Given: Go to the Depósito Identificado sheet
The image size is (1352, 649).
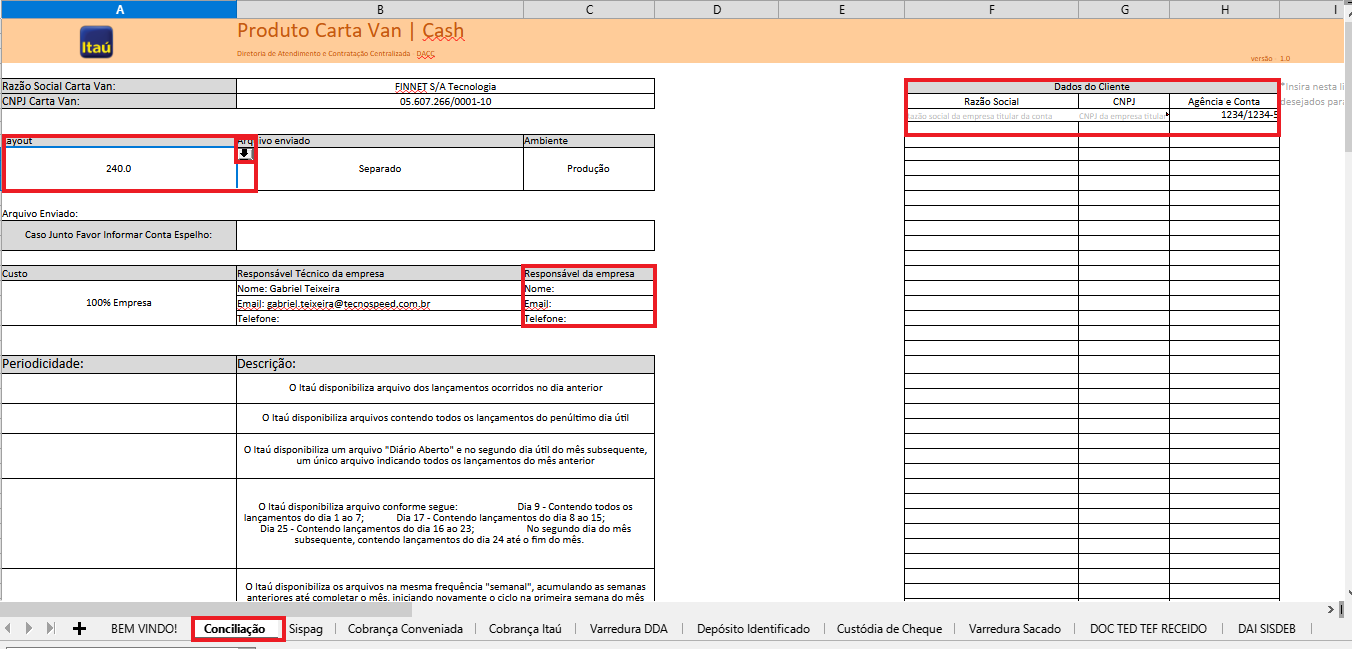Looking at the screenshot, I should pos(753,629).
